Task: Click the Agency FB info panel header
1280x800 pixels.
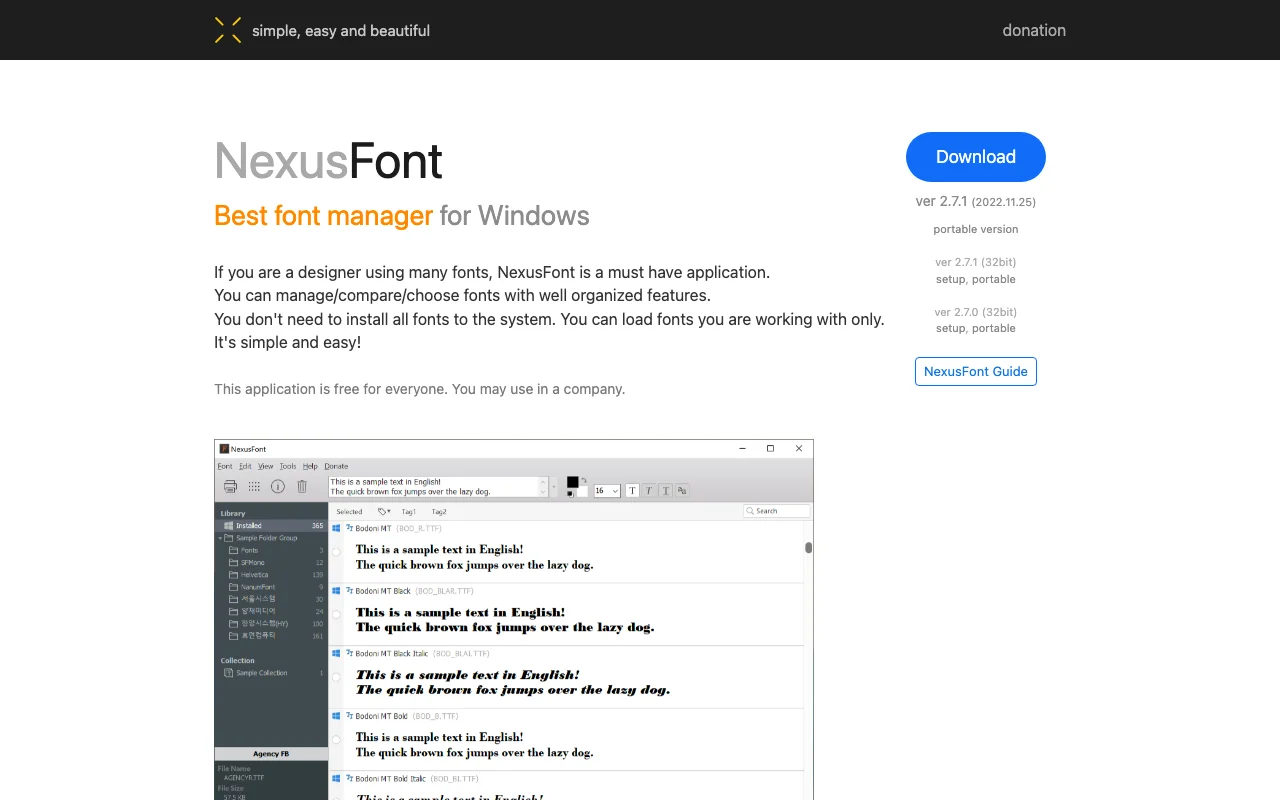Action: tap(271, 754)
